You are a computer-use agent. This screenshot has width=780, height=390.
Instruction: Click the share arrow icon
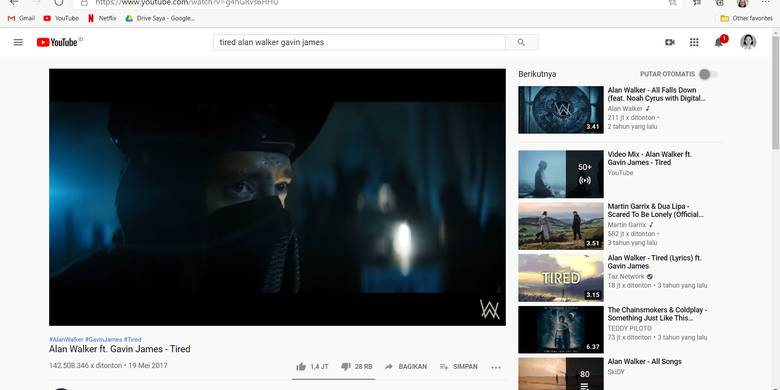389,367
